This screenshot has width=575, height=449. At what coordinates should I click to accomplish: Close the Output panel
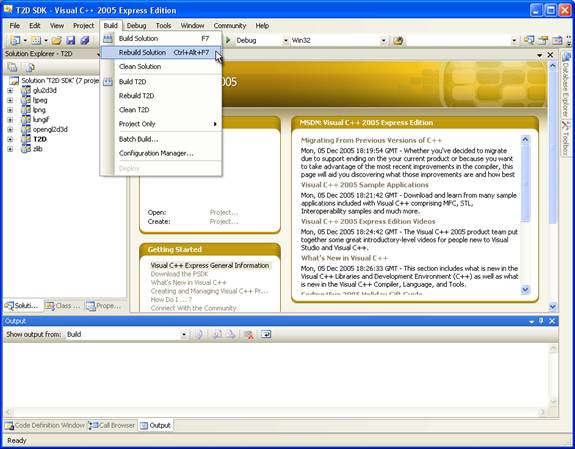[x=552, y=321]
